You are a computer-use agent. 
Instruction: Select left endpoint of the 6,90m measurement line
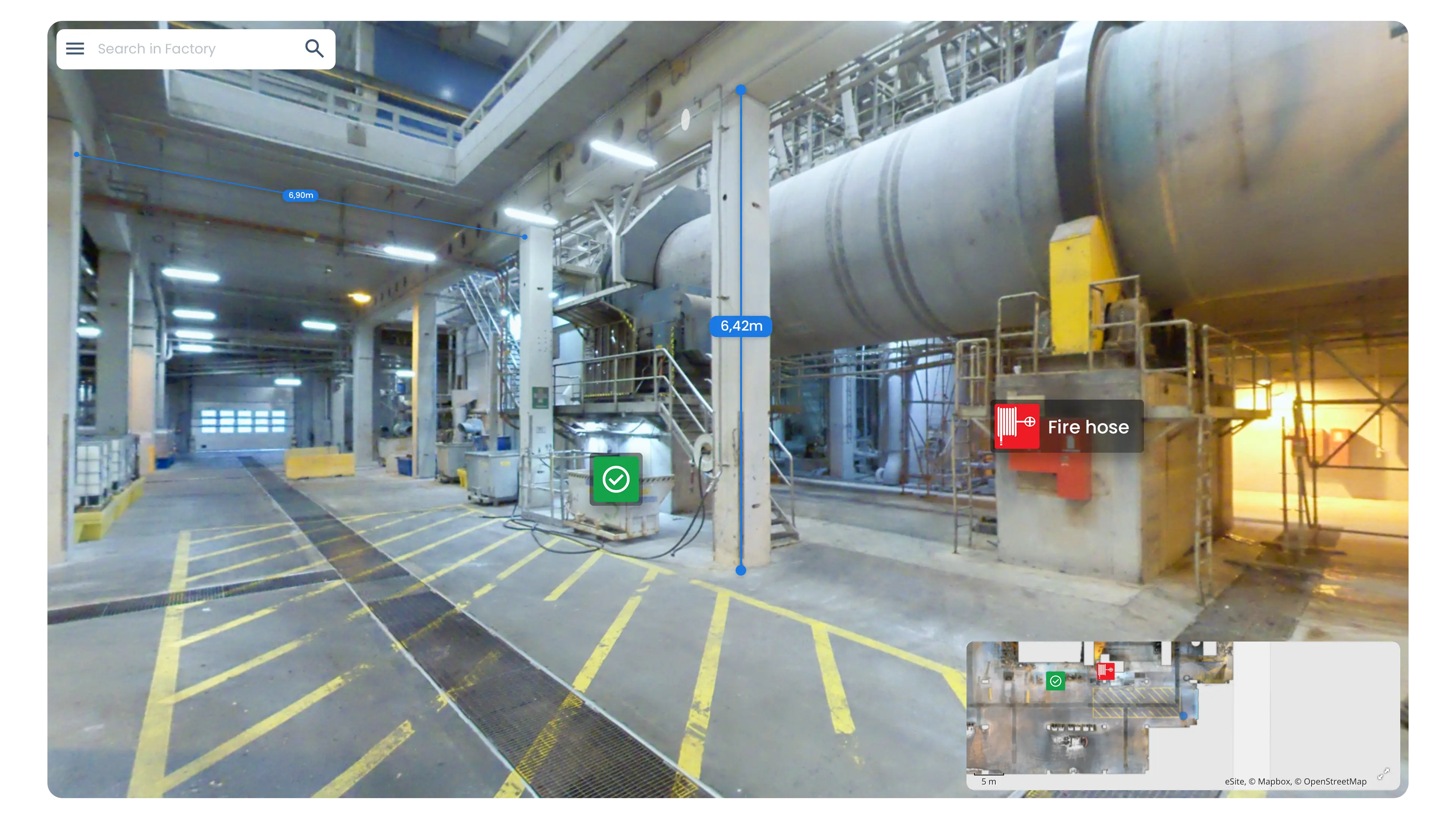[x=77, y=154]
